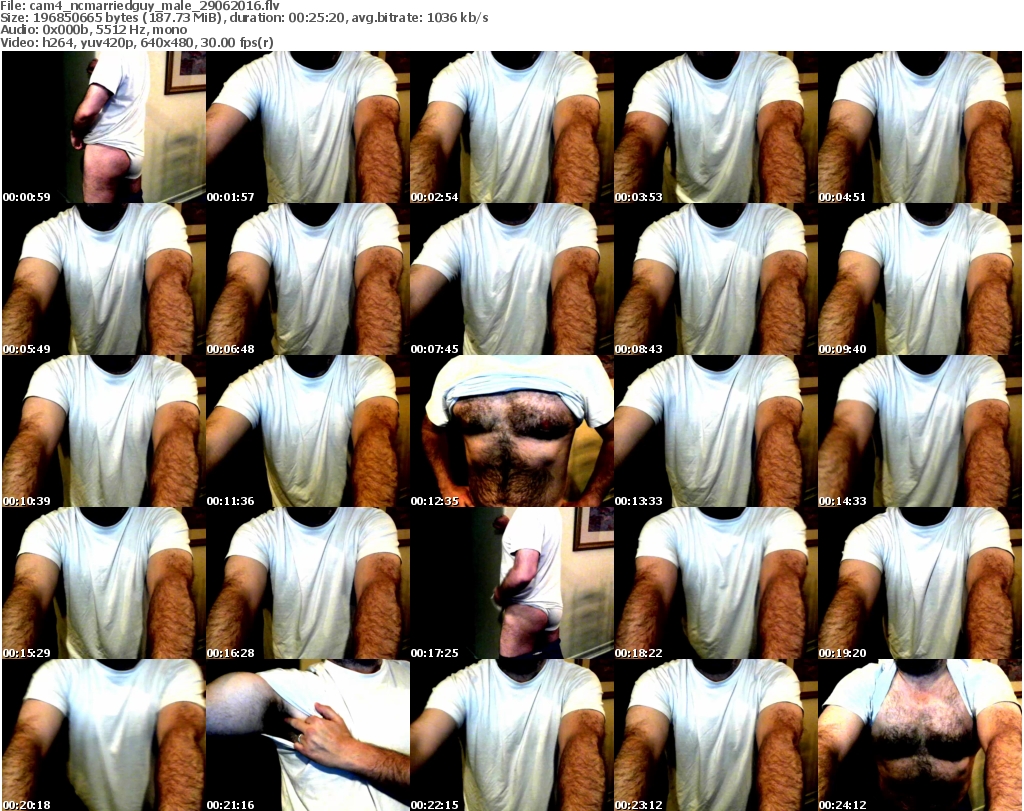
Task: Select the thumbnail stamped 00:08:43
Action: [716, 279]
